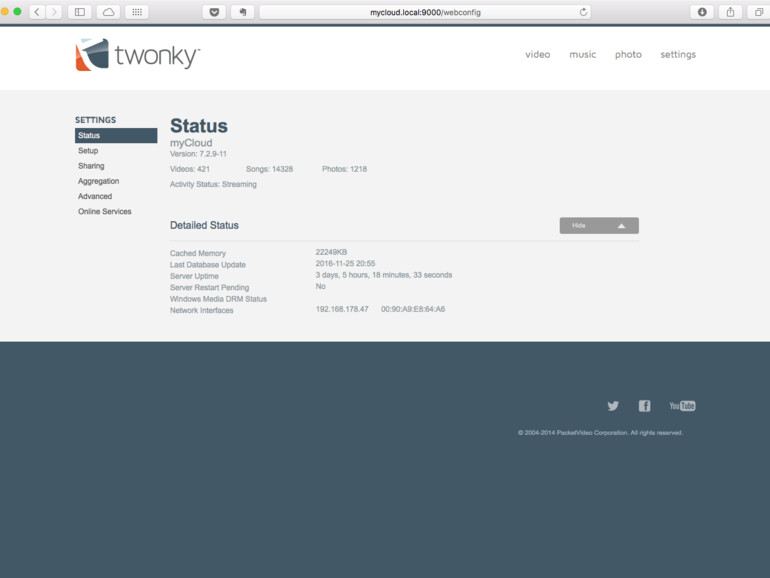Viewport: 770px width, 578px height.
Task: Click the Cached Memory value 22249KB
Action: point(331,252)
